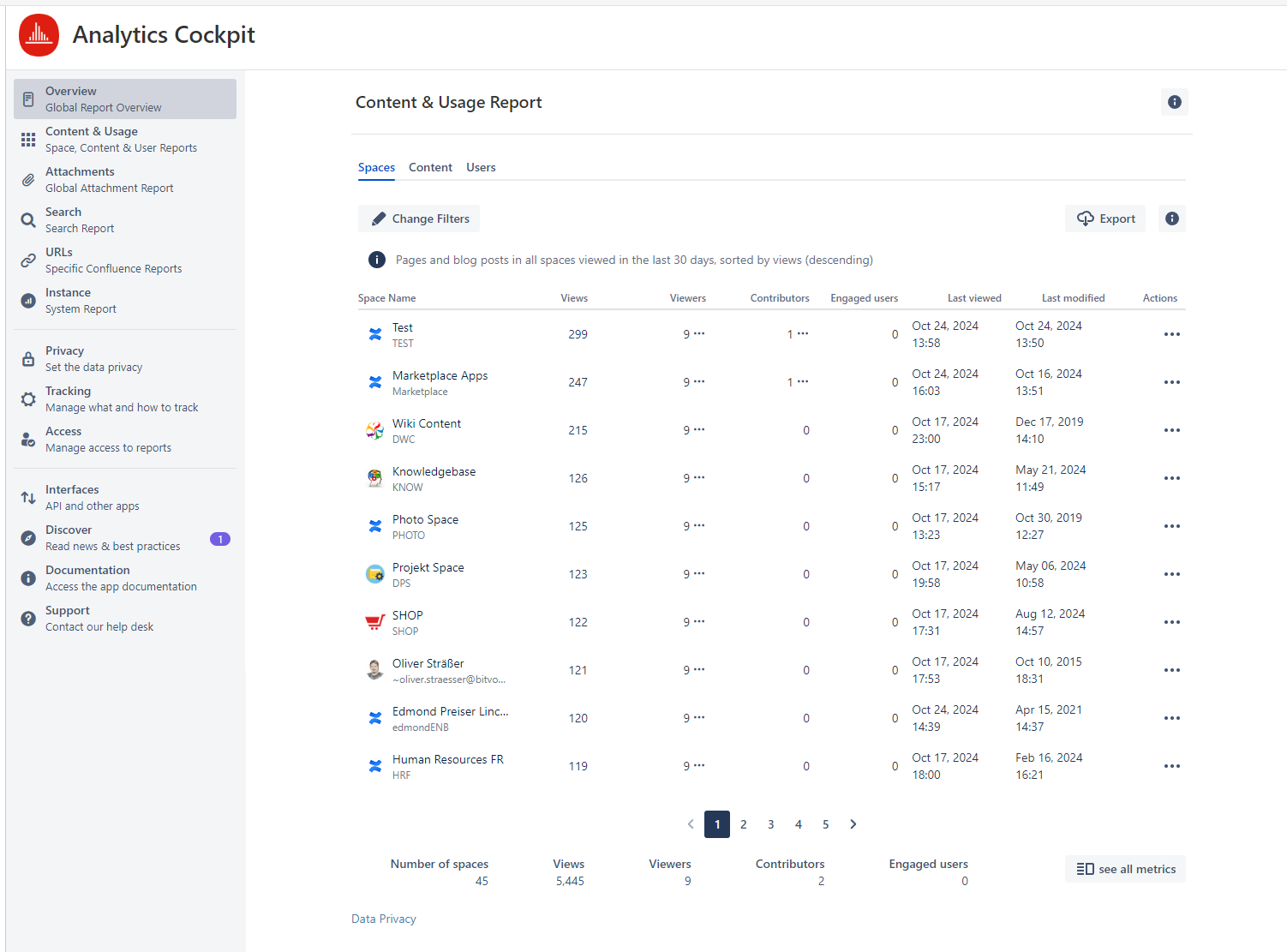Open the Data Privacy link
1287x952 pixels.
pyautogui.click(x=383, y=919)
